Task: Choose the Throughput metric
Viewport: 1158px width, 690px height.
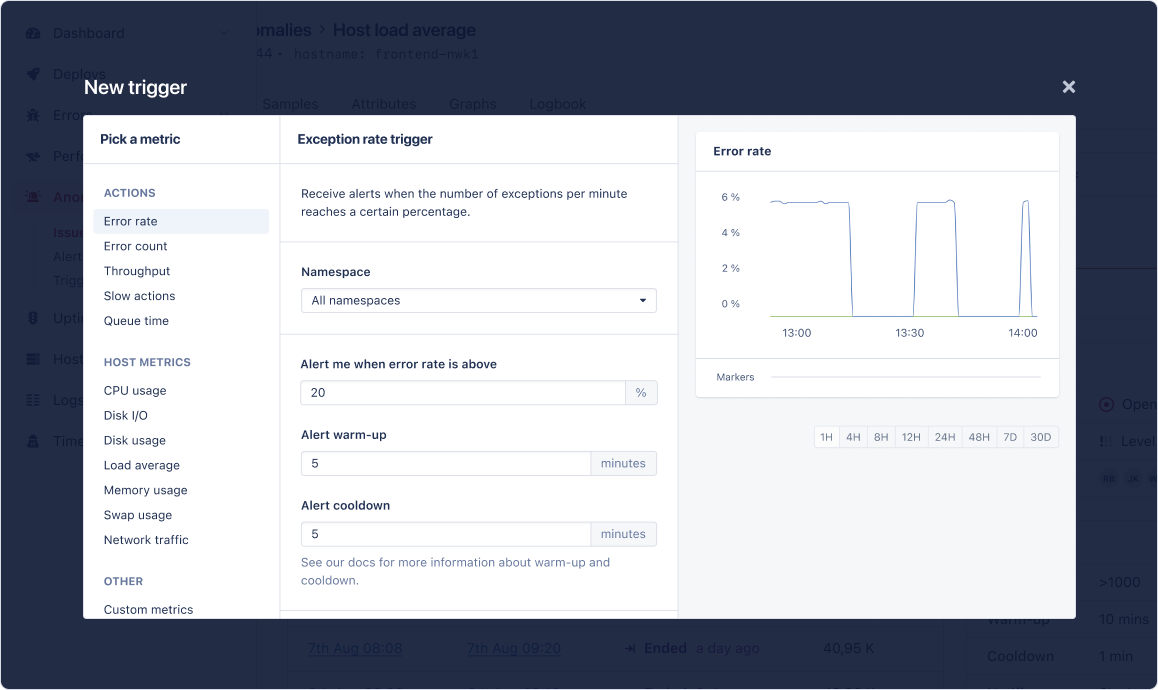Action: (137, 271)
